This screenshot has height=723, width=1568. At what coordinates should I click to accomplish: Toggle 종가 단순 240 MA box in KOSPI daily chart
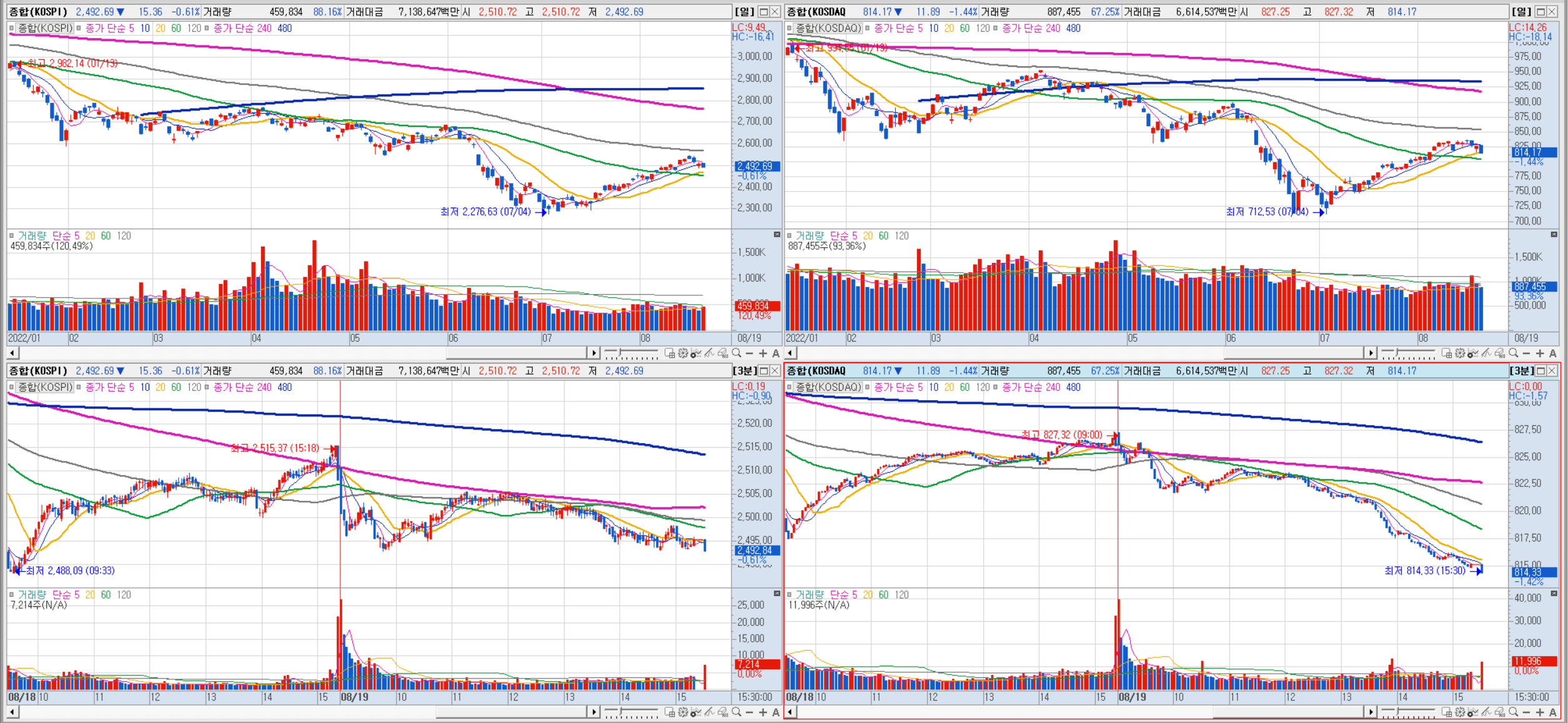coord(207,28)
